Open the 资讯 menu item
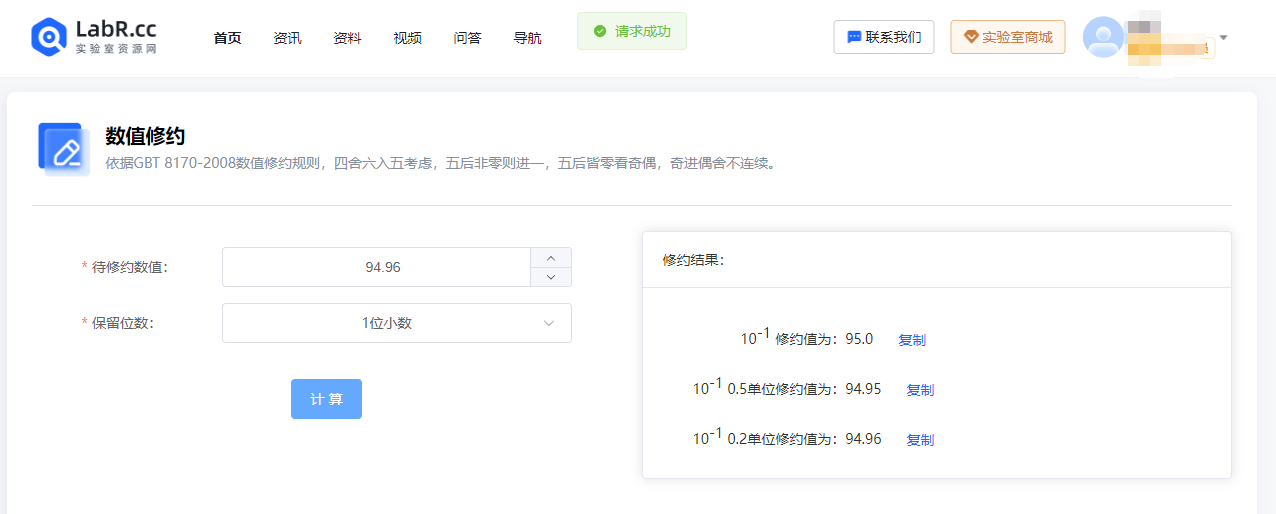This screenshot has height=514, width=1276. (287, 38)
